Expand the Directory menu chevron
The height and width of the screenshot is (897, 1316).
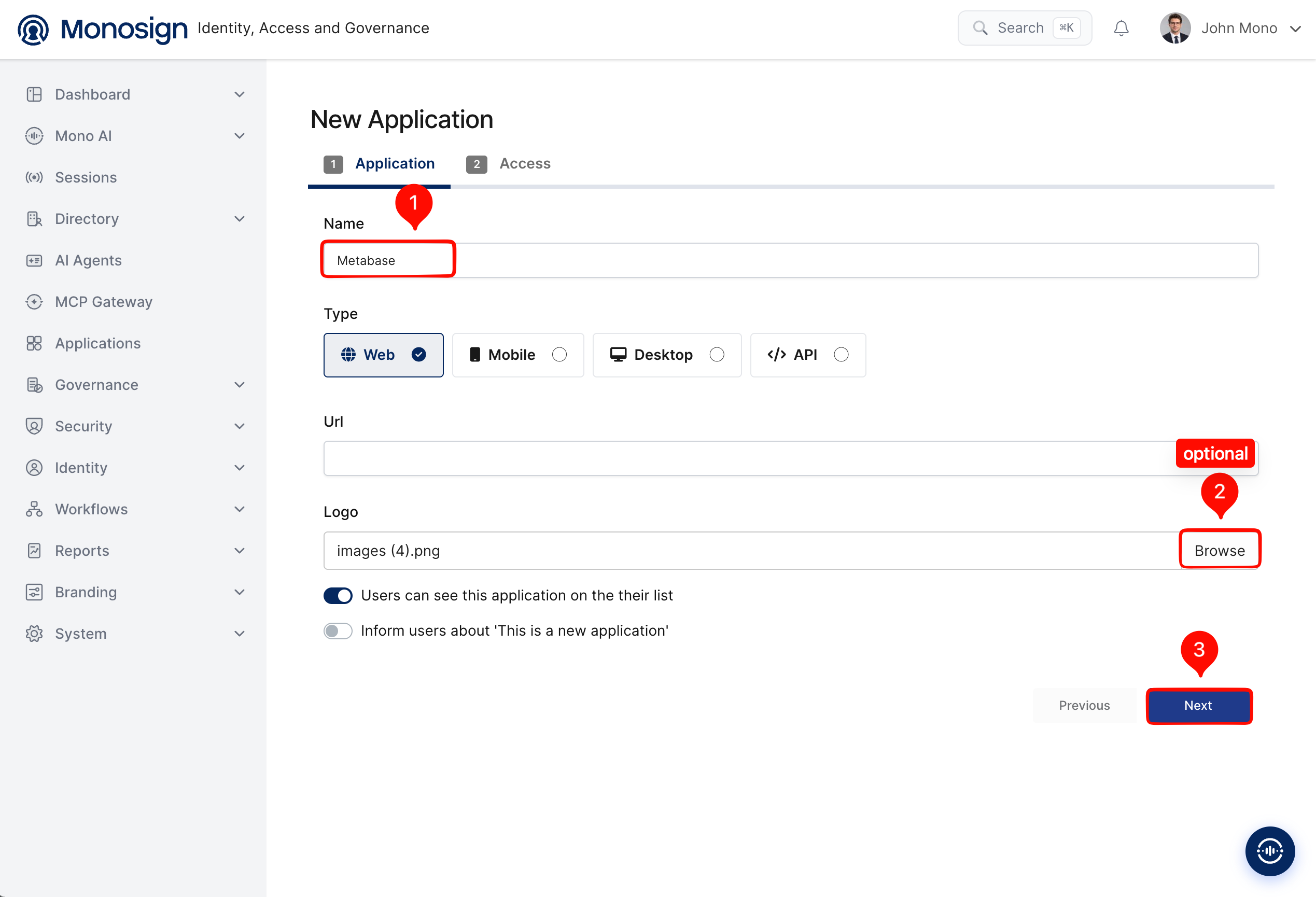[240, 219]
